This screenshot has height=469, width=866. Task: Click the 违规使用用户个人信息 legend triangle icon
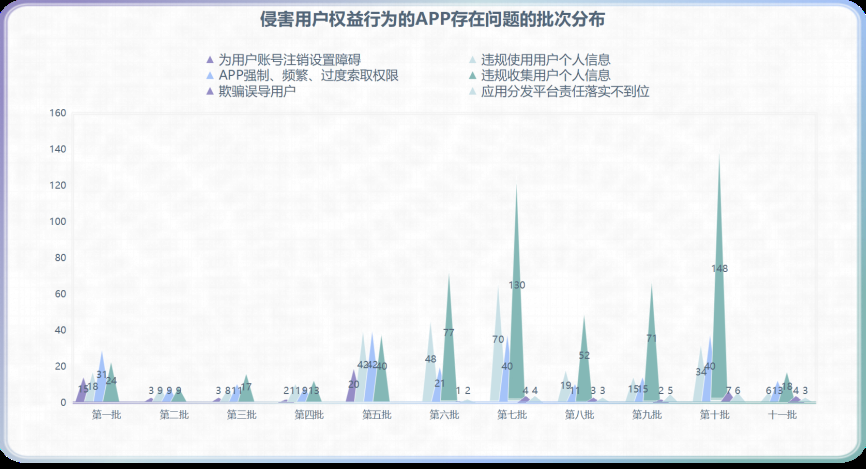pos(472,60)
